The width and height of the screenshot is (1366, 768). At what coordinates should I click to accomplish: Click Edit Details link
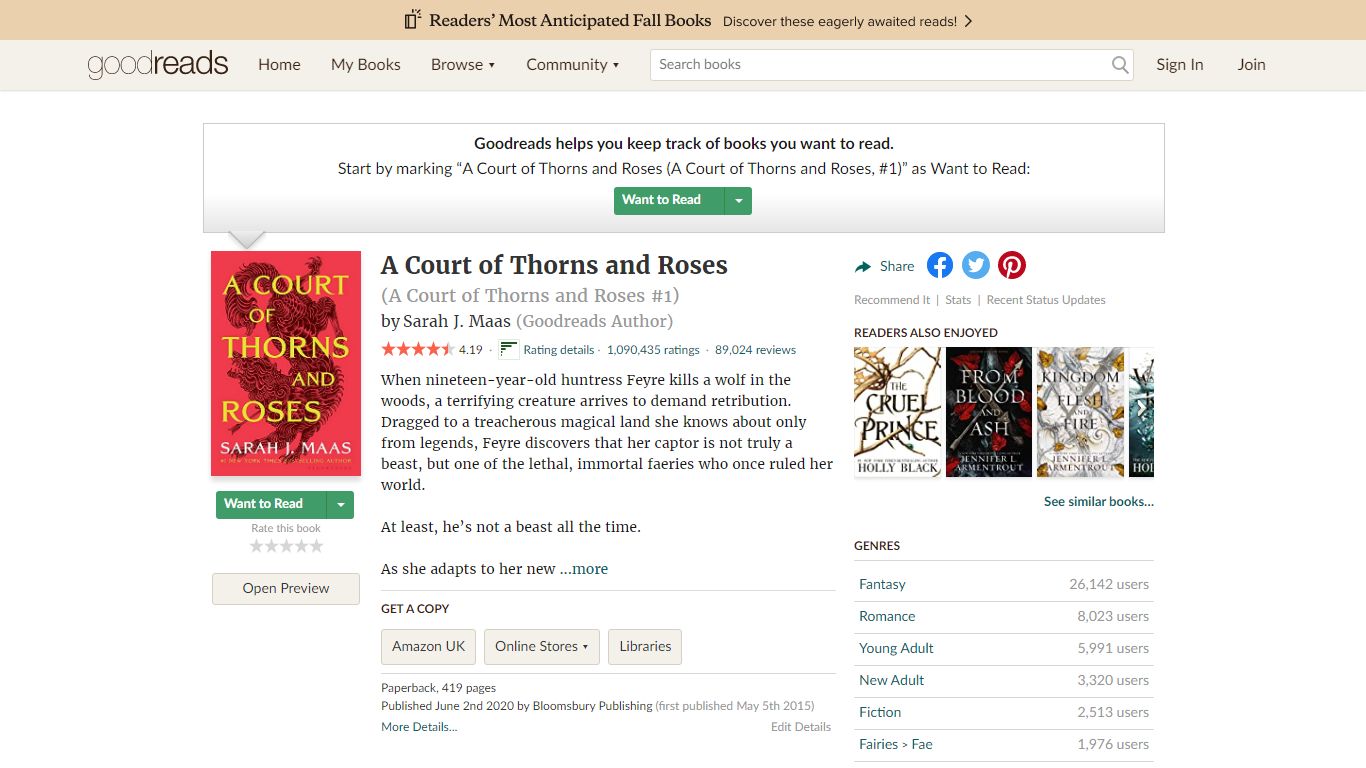click(x=801, y=727)
